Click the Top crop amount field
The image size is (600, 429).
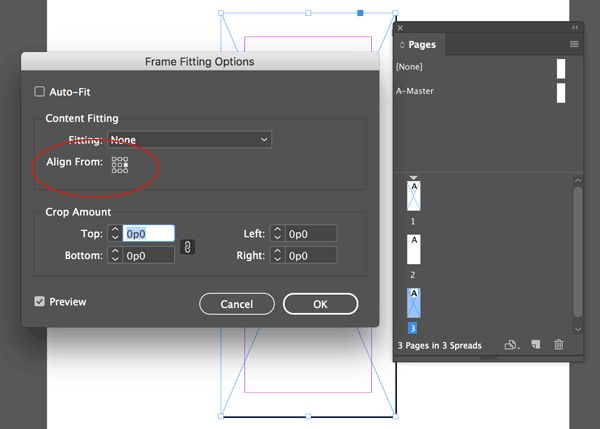coord(148,233)
